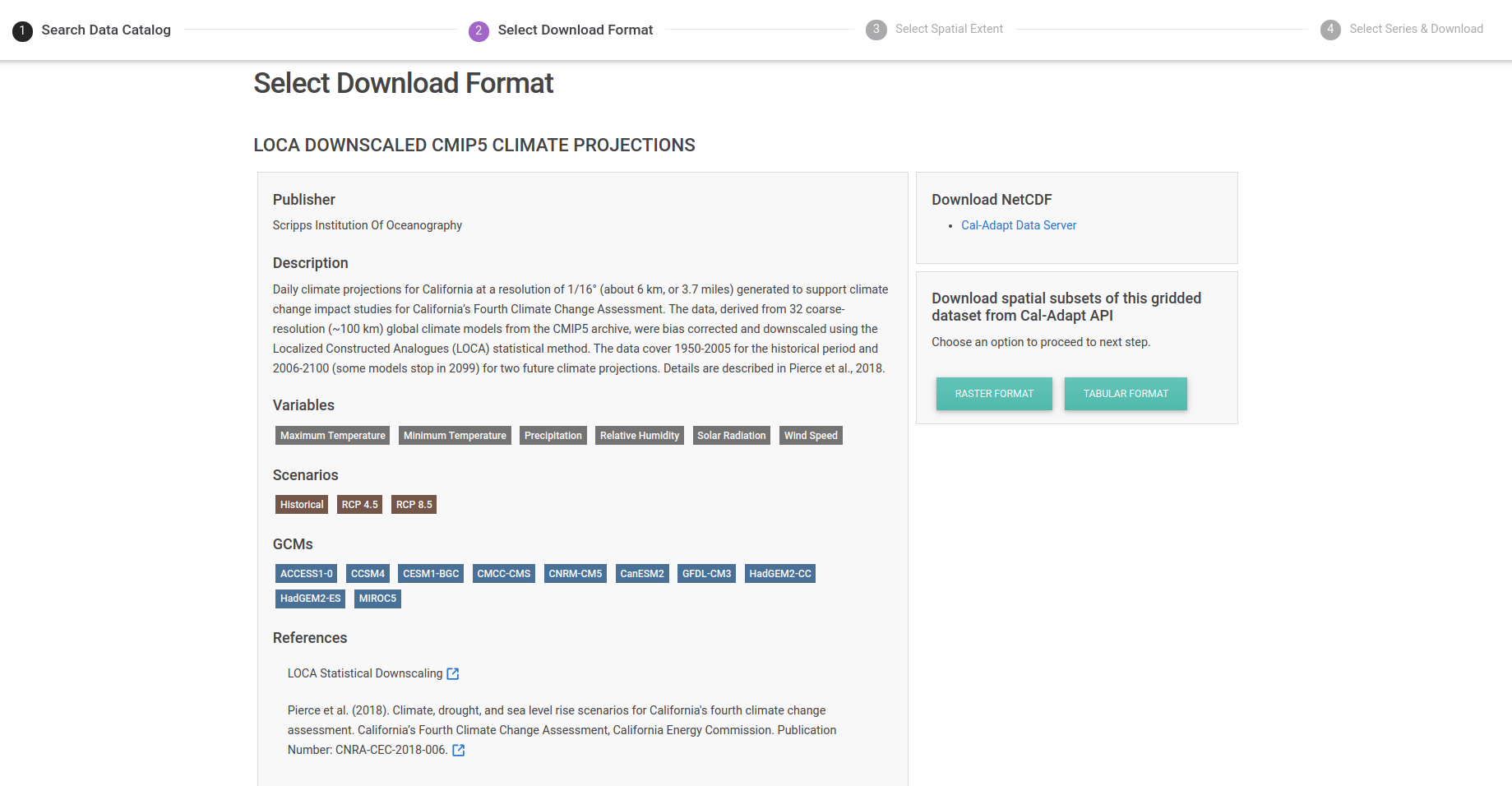The width and height of the screenshot is (1512, 786).
Task: Click the RCP 4.5 scenario tag
Action: click(x=360, y=505)
